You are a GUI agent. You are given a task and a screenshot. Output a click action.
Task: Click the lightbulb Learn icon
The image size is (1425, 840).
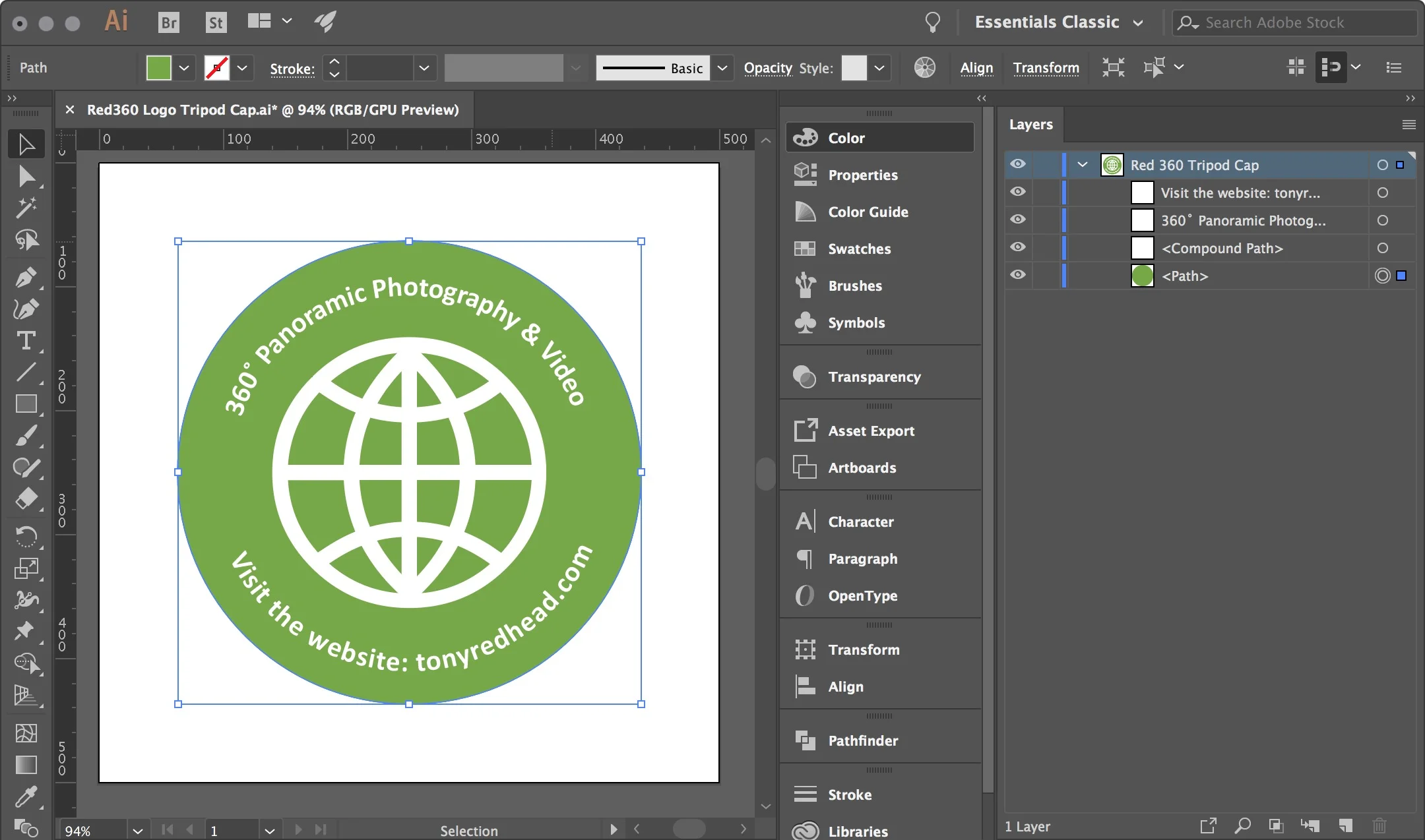[x=932, y=22]
